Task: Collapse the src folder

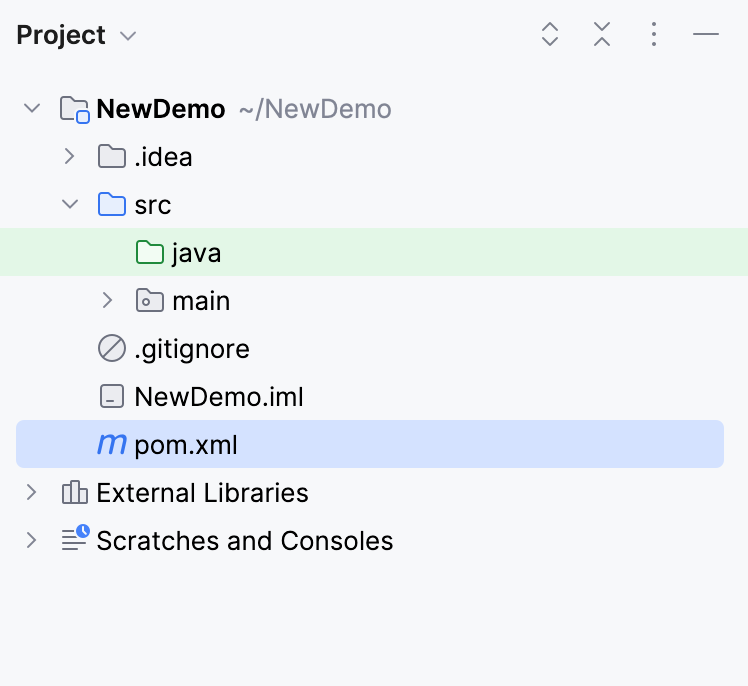Action: click(69, 204)
